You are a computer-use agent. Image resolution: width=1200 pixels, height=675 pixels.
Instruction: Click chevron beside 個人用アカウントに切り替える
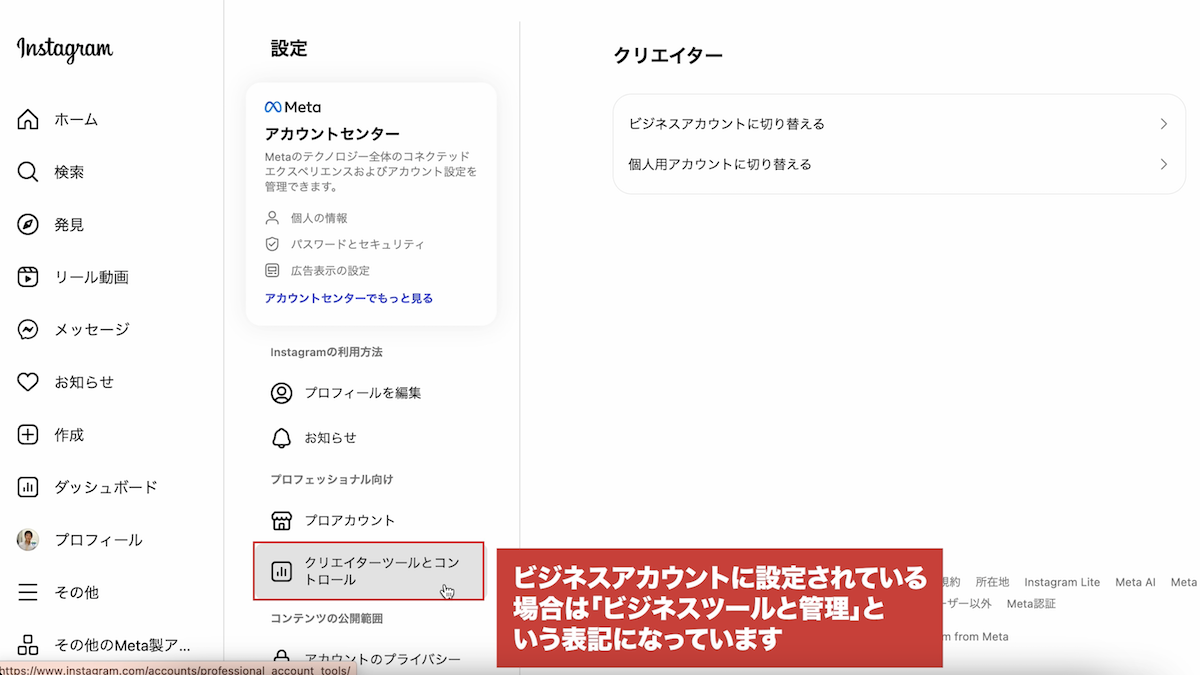coord(1163,164)
